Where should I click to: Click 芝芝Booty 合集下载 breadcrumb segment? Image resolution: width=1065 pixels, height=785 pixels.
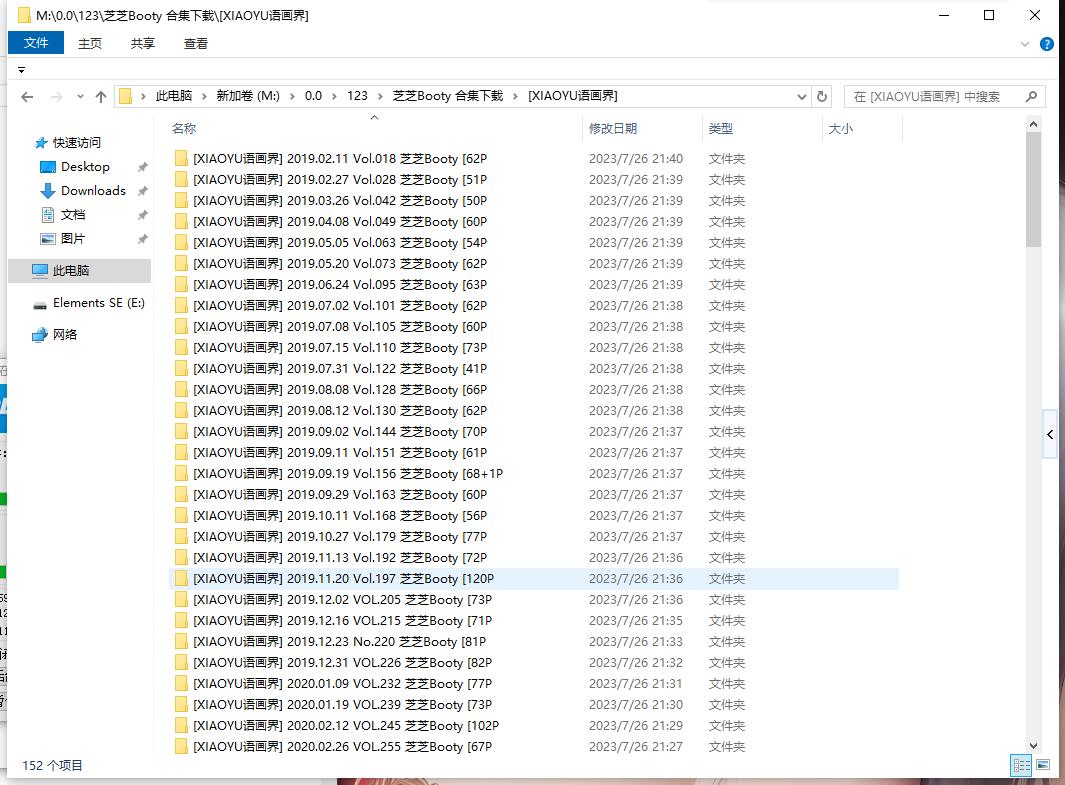pyautogui.click(x=448, y=96)
